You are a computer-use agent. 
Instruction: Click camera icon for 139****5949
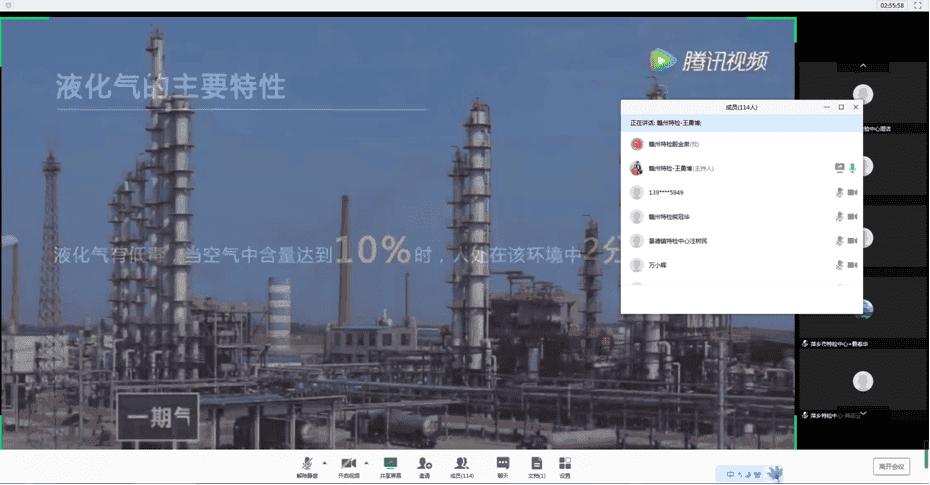tap(852, 193)
